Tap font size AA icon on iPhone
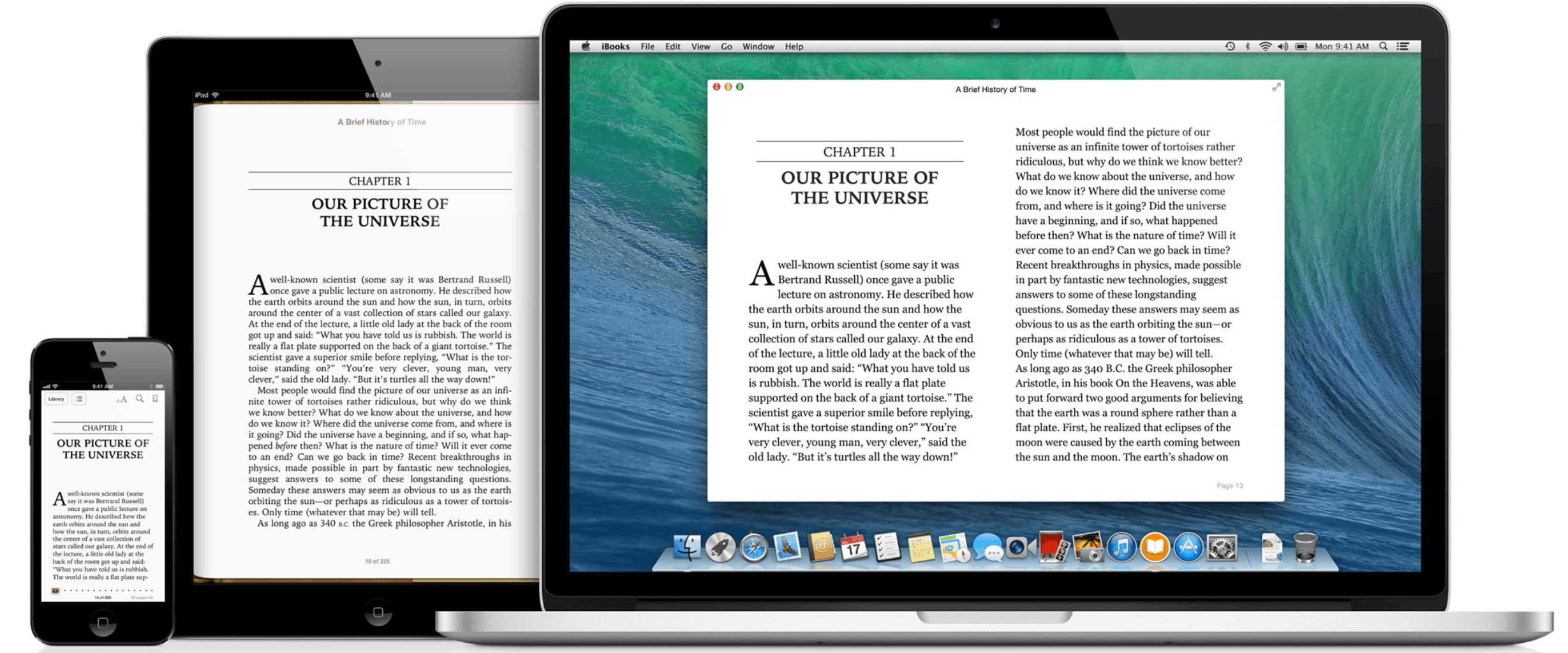 click(x=121, y=399)
